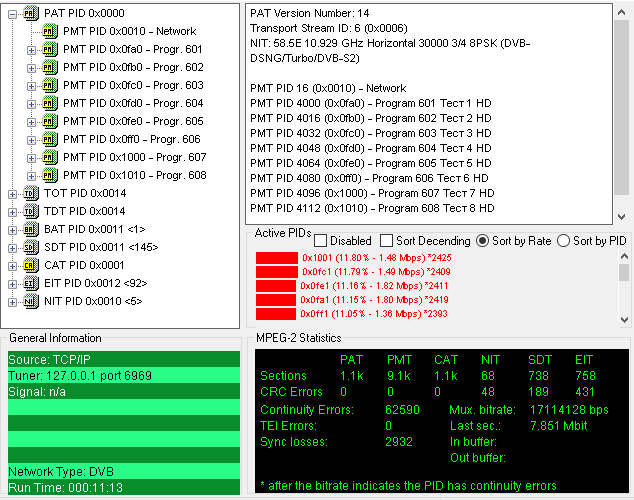Click the PMT icon beside Progr. 608
This screenshot has height=500, width=634.
coord(50,175)
